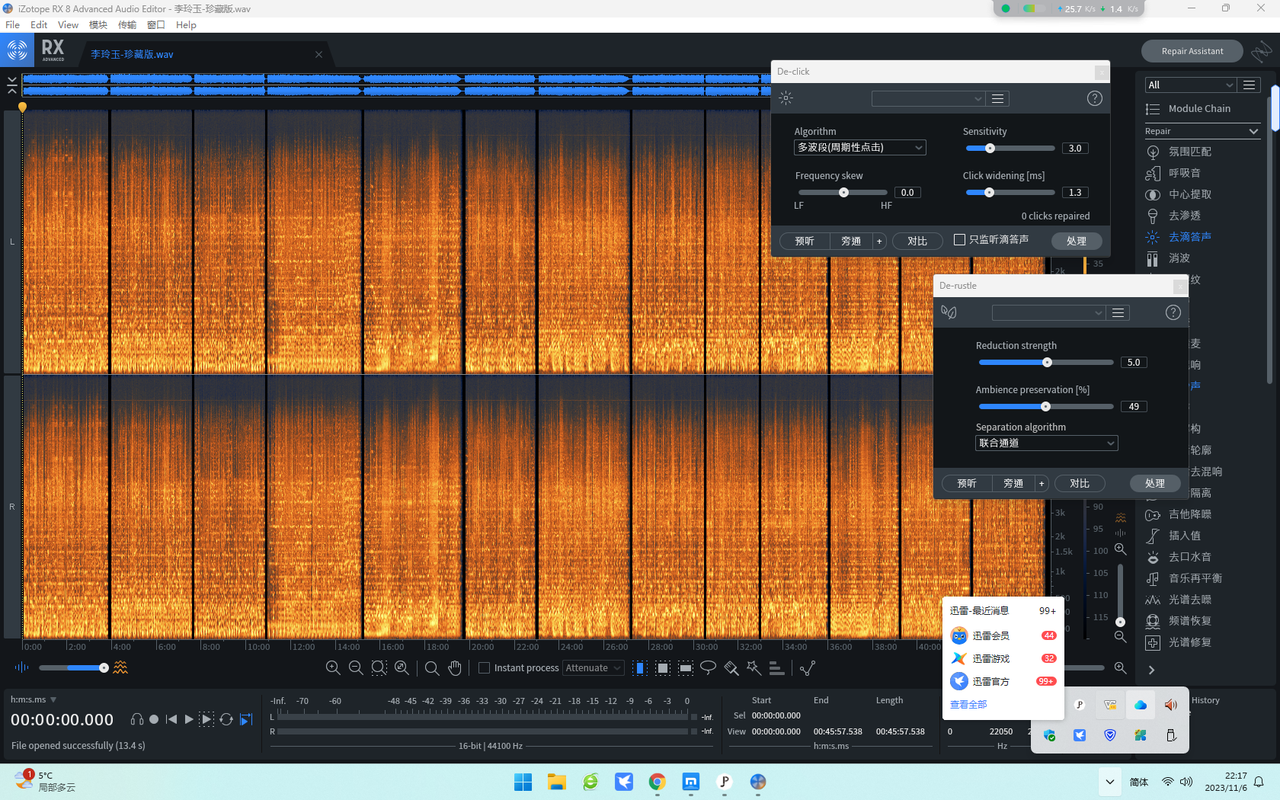
Task: Start recording with the record button
Action: pyautogui.click(x=154, y=720)
